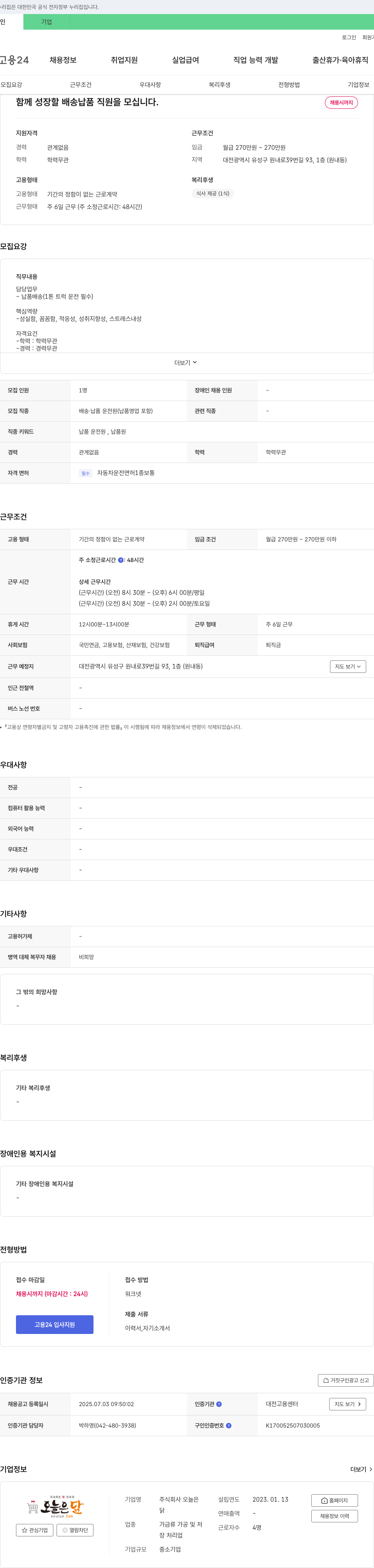Click 더보기 next to 기업정보

tap(361, 1469)
